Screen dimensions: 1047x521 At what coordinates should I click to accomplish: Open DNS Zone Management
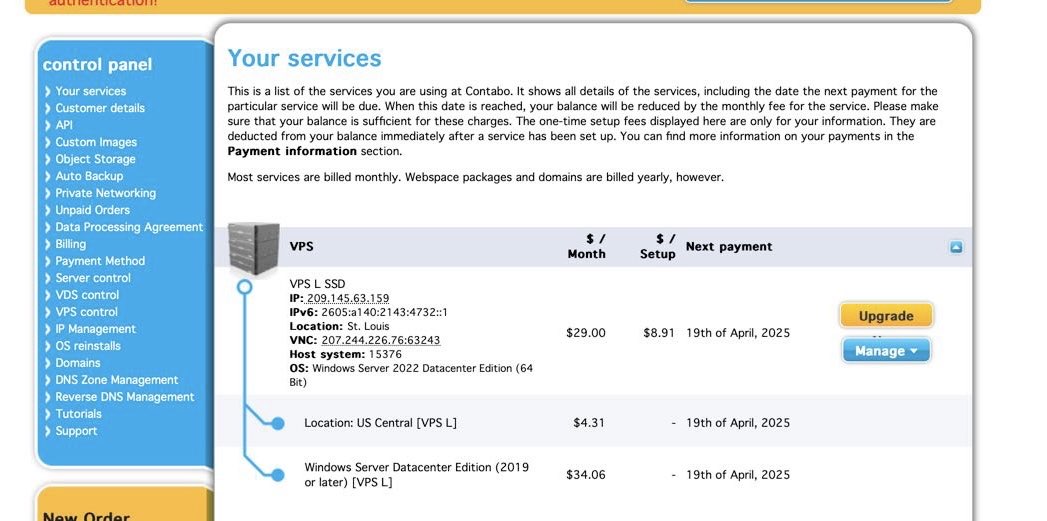tap(116, 379)
